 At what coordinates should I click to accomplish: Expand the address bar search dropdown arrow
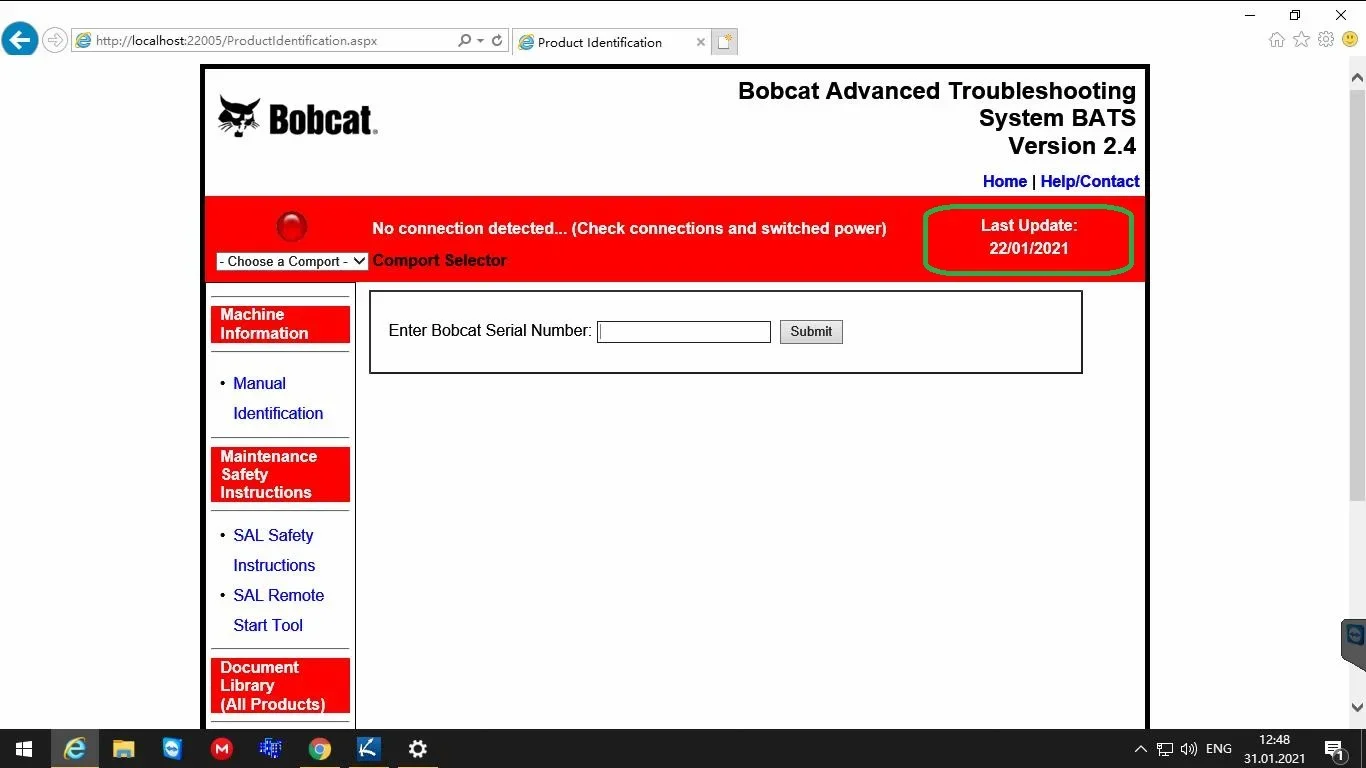pyautogui.click(x=480, y=41)
